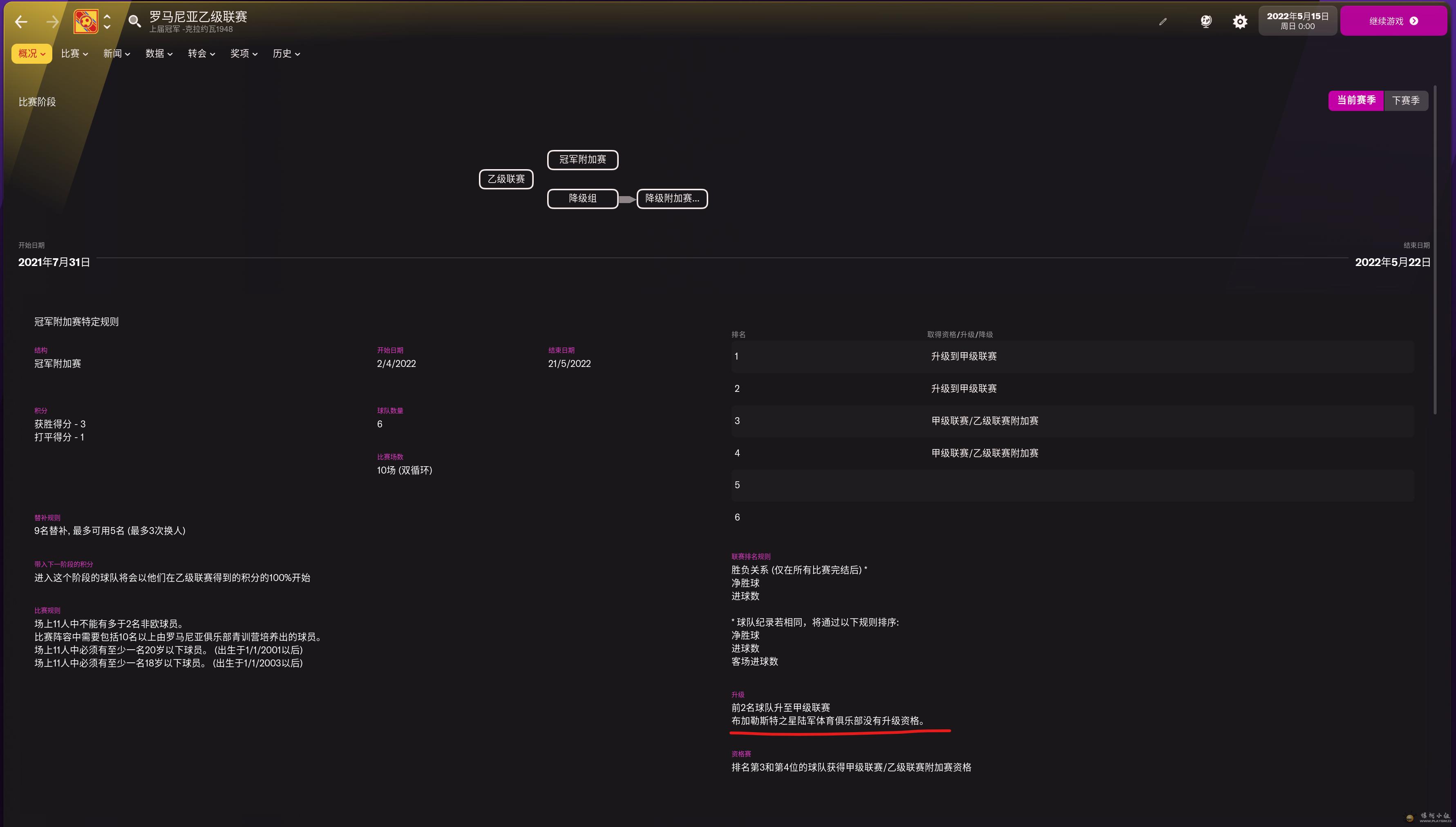This screenshot has width=1456, height=827.
Task: Expand the 比赛 dropdown menu
Action: [74, 54]
